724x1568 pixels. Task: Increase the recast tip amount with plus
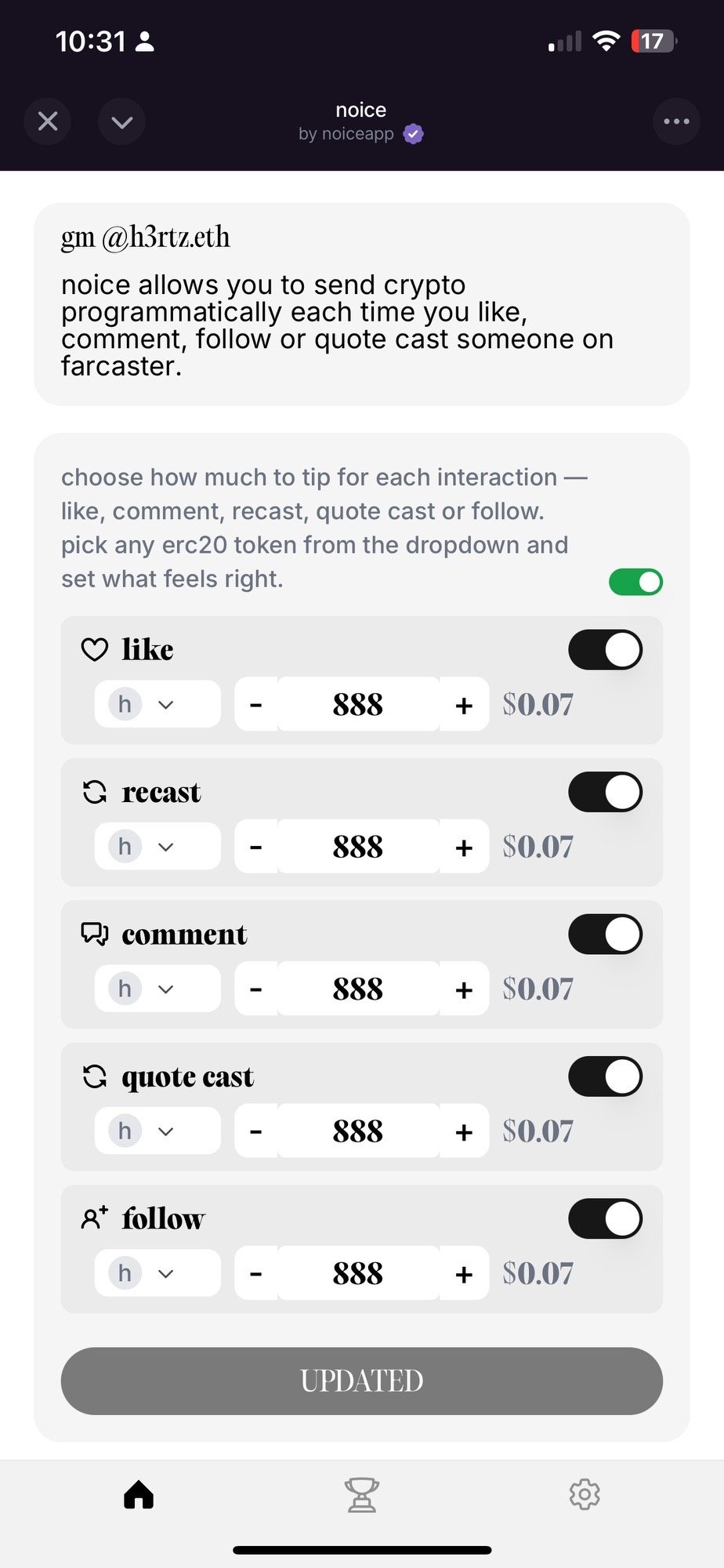[464, 847]
